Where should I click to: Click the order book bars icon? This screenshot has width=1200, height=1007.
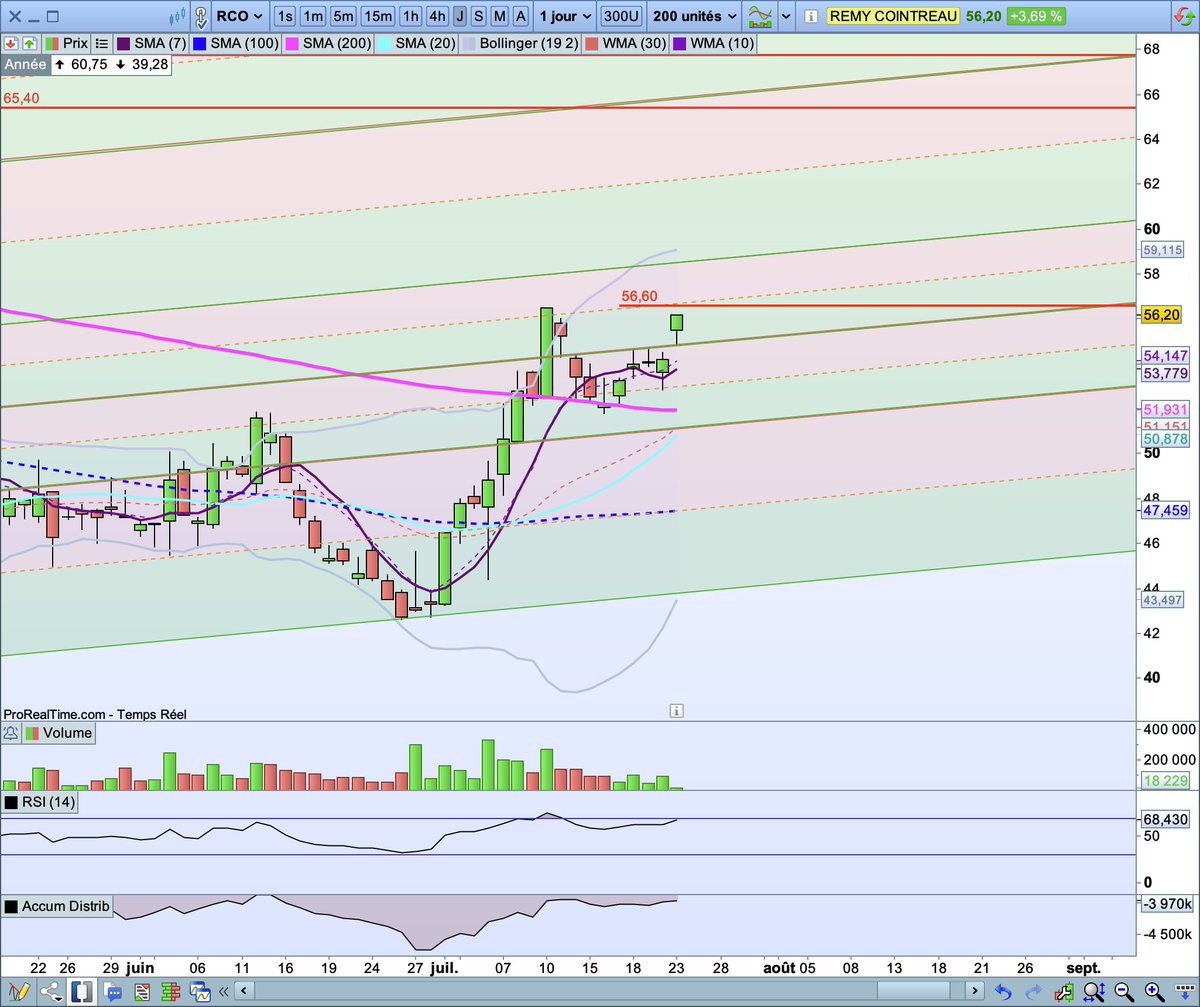[170, 992]
